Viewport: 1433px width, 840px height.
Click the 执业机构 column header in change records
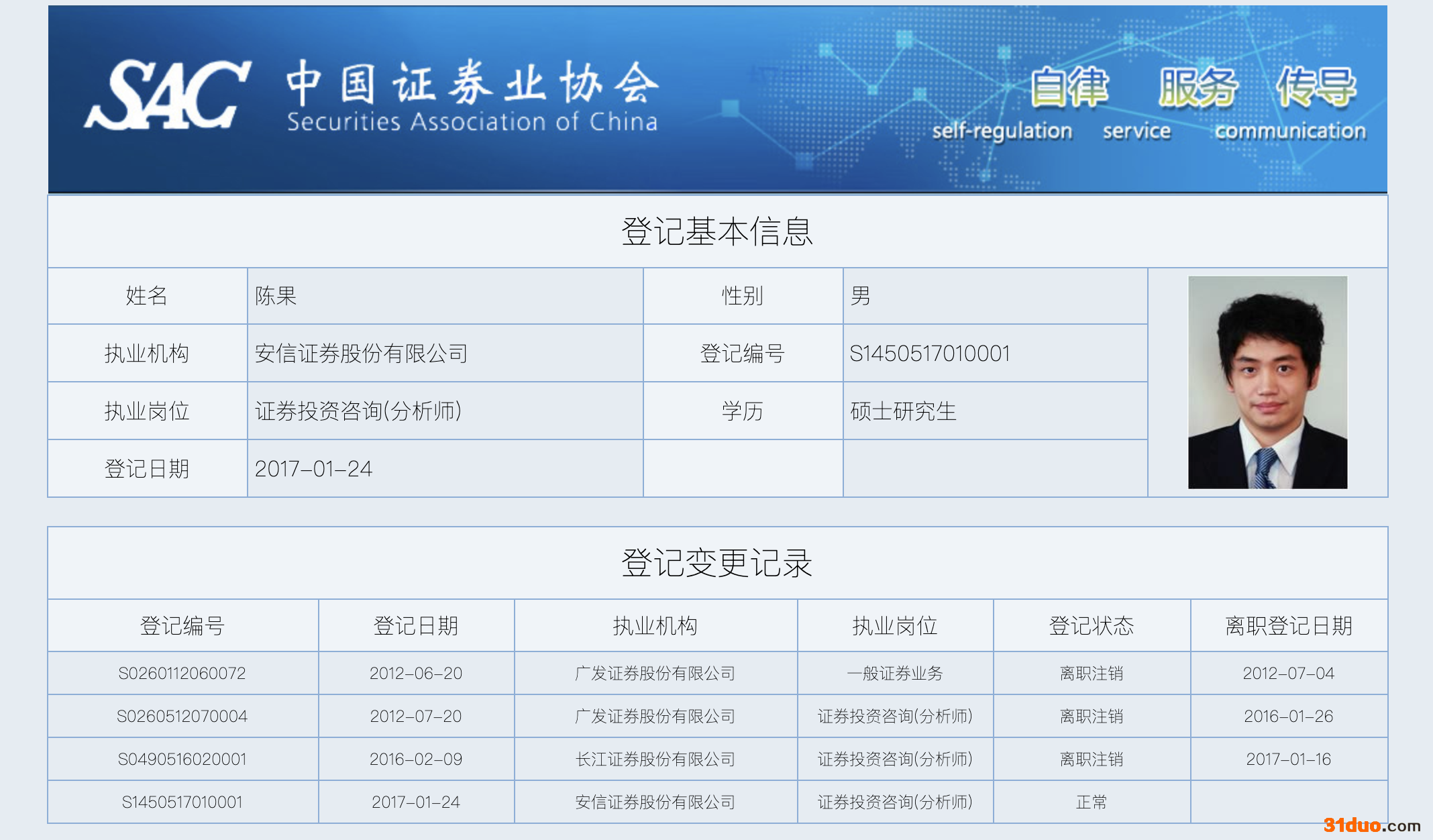(655, 626)
